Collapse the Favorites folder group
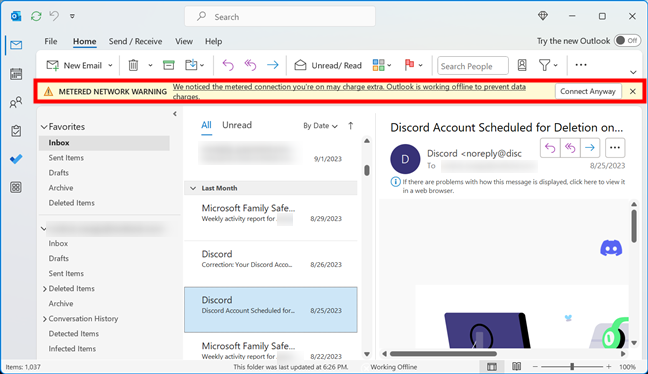This screenshot has width=648, height=374. (44, 127)
